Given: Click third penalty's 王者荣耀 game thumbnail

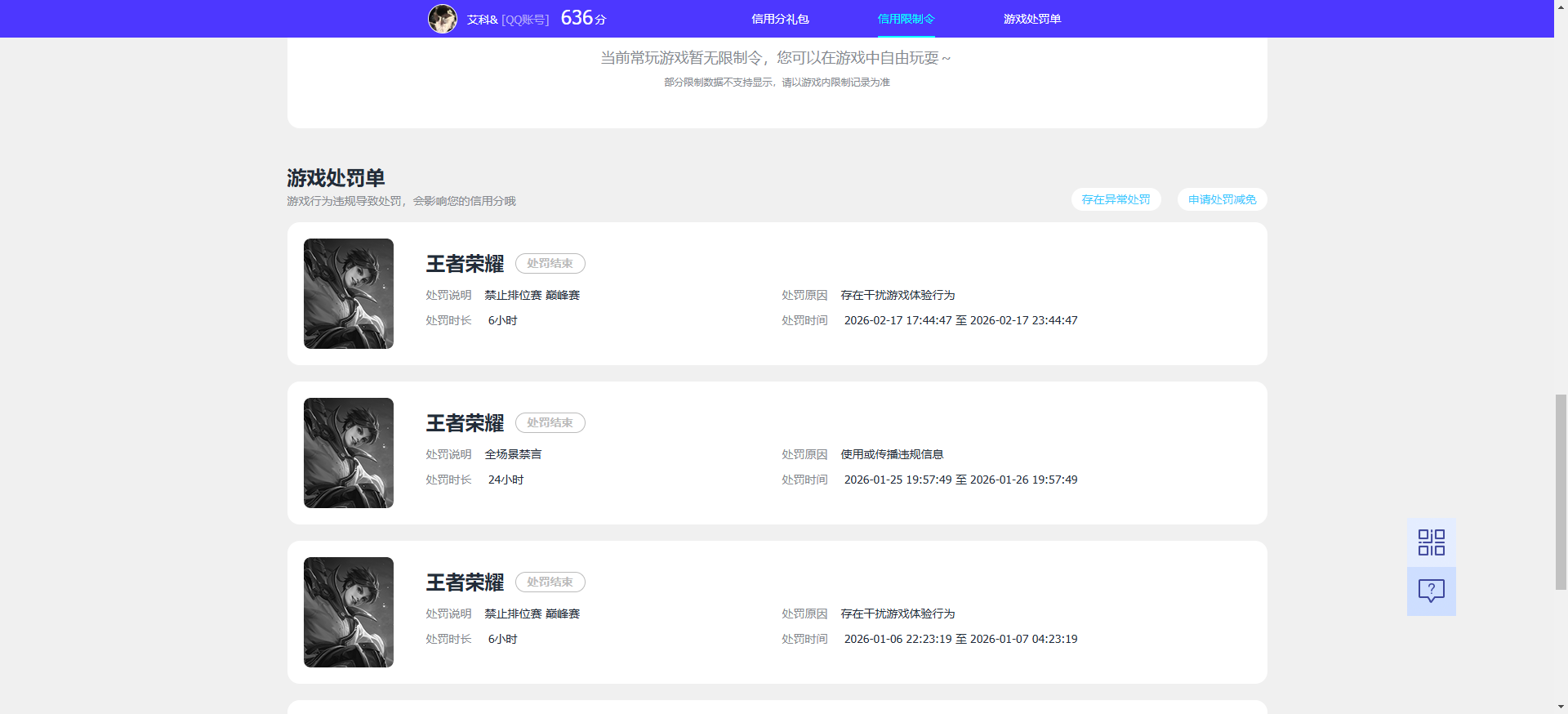Looking at the screenshot, I should 349,612.
